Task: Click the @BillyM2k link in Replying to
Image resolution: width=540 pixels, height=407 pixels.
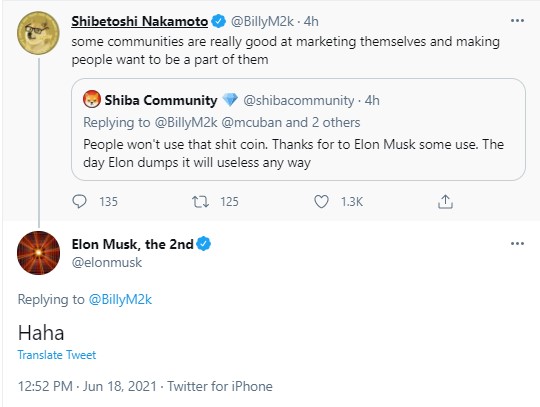Action: 120,299
